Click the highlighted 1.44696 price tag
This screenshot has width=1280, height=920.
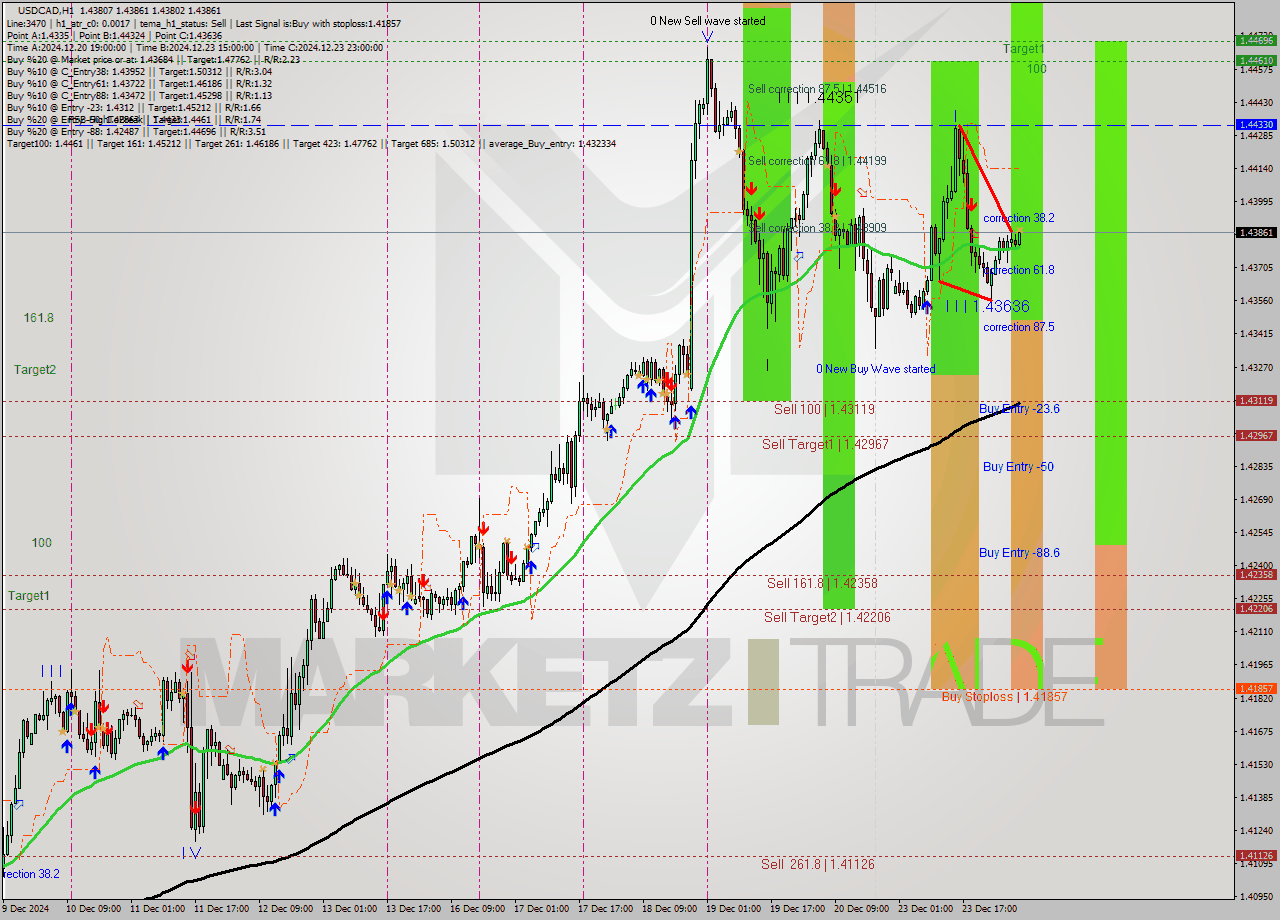[1256, 41]
